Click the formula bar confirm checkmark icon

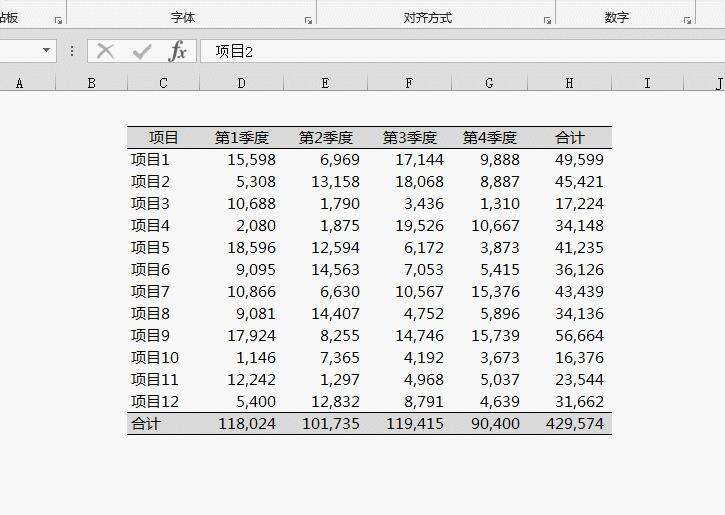141,51
